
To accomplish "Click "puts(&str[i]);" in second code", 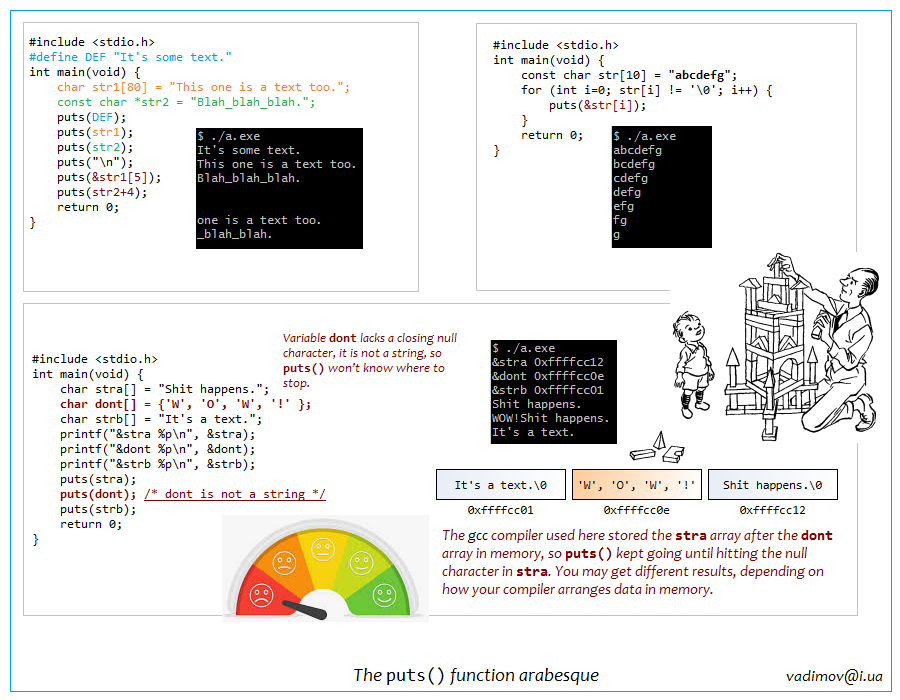I will click(x=598, y=106).
